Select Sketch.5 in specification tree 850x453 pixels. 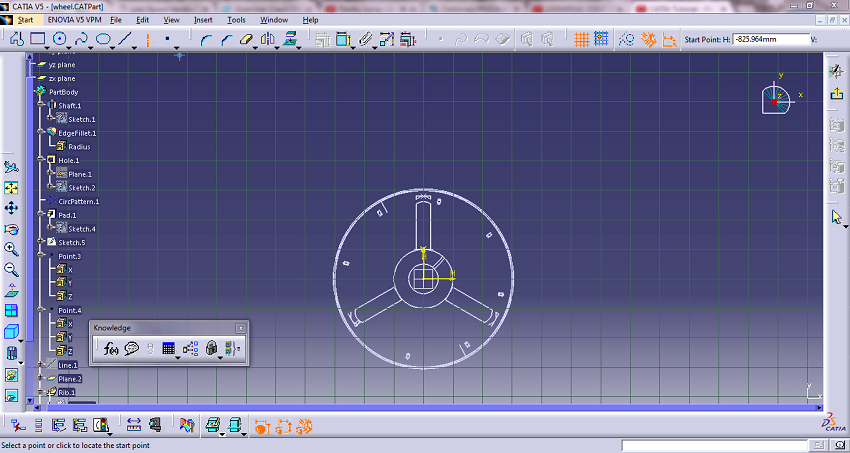(72, 242)
